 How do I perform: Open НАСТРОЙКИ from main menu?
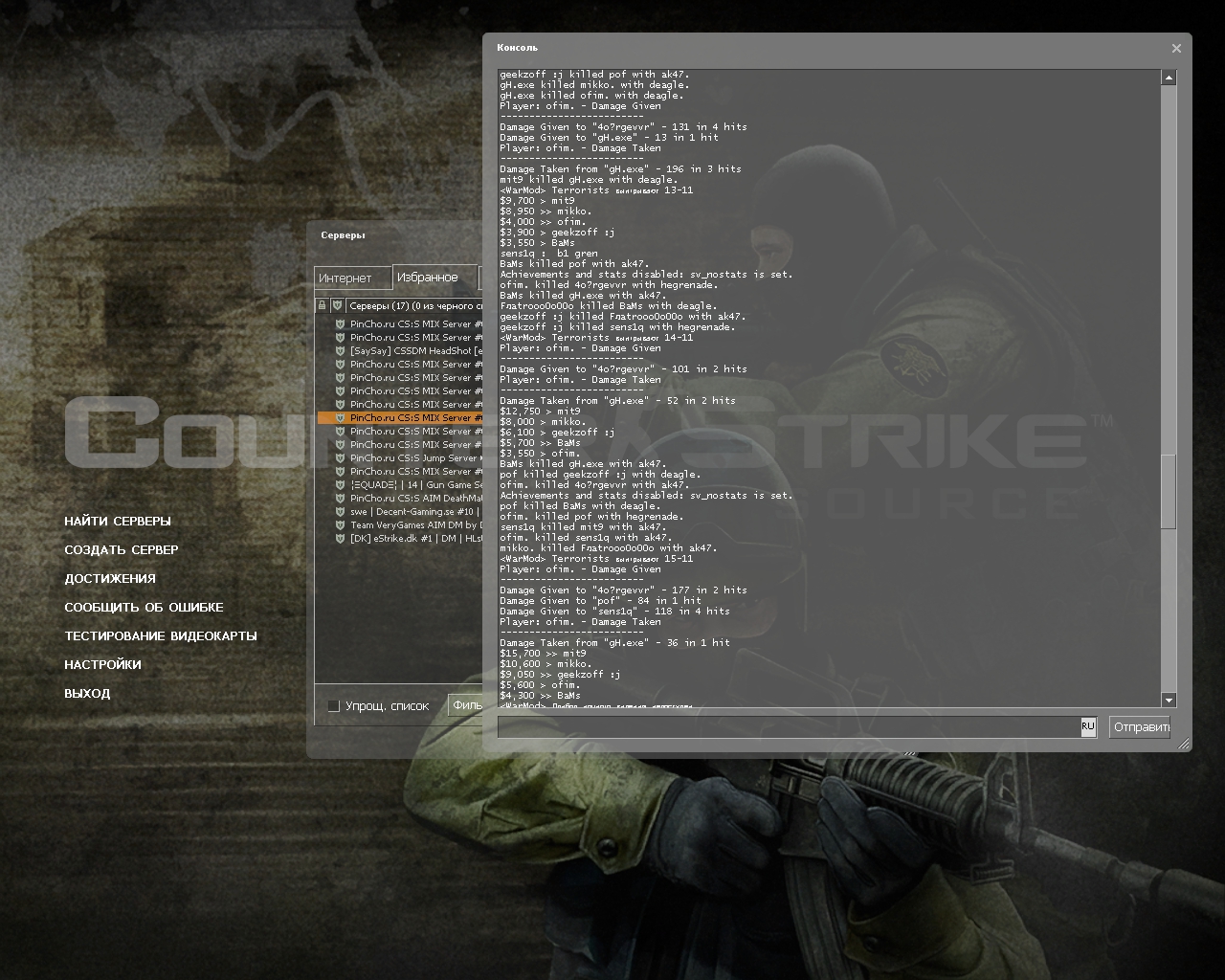tap(102, 665)
